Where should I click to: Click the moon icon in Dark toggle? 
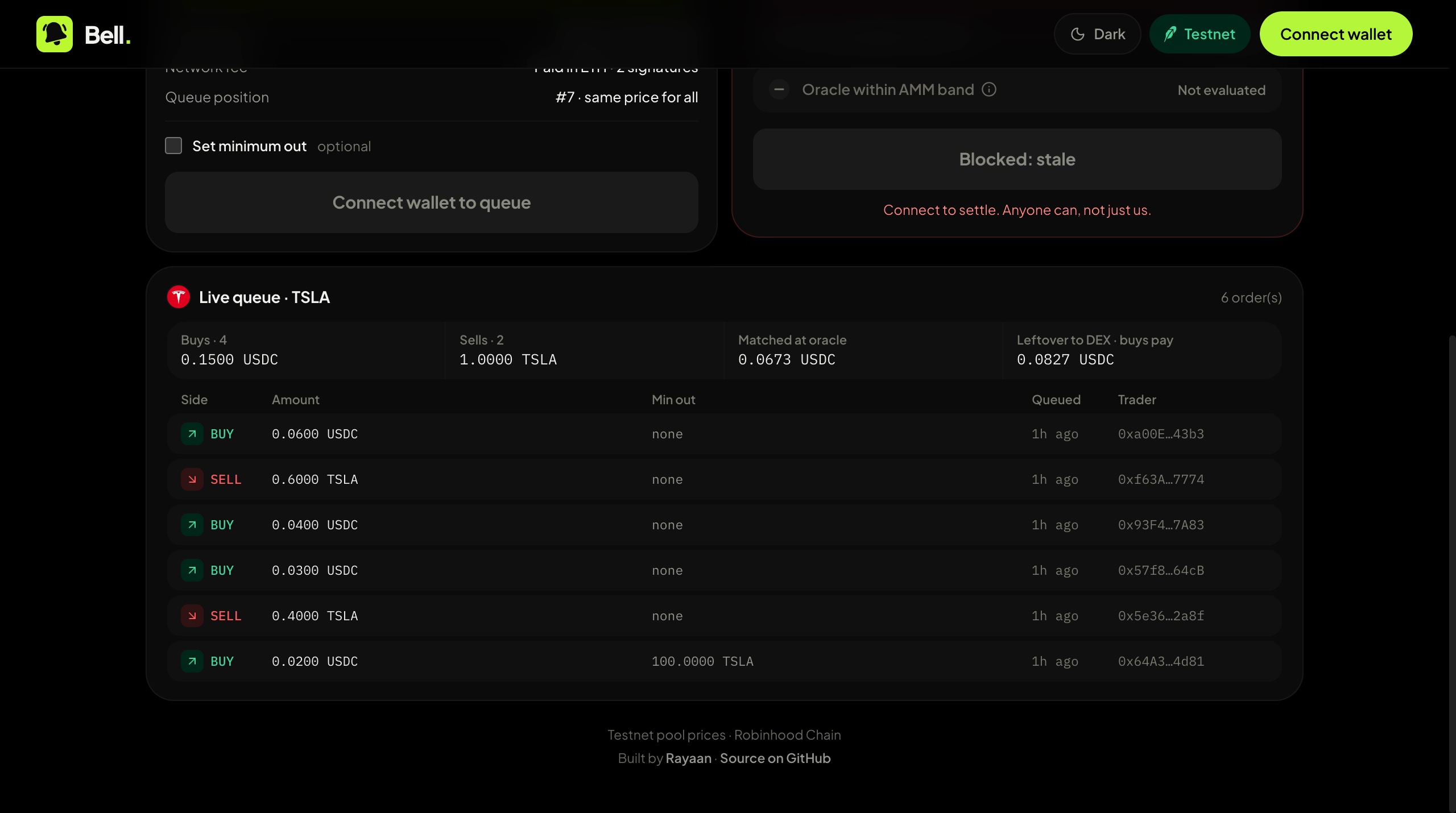pyautogui.click(x=1077, y=34)
